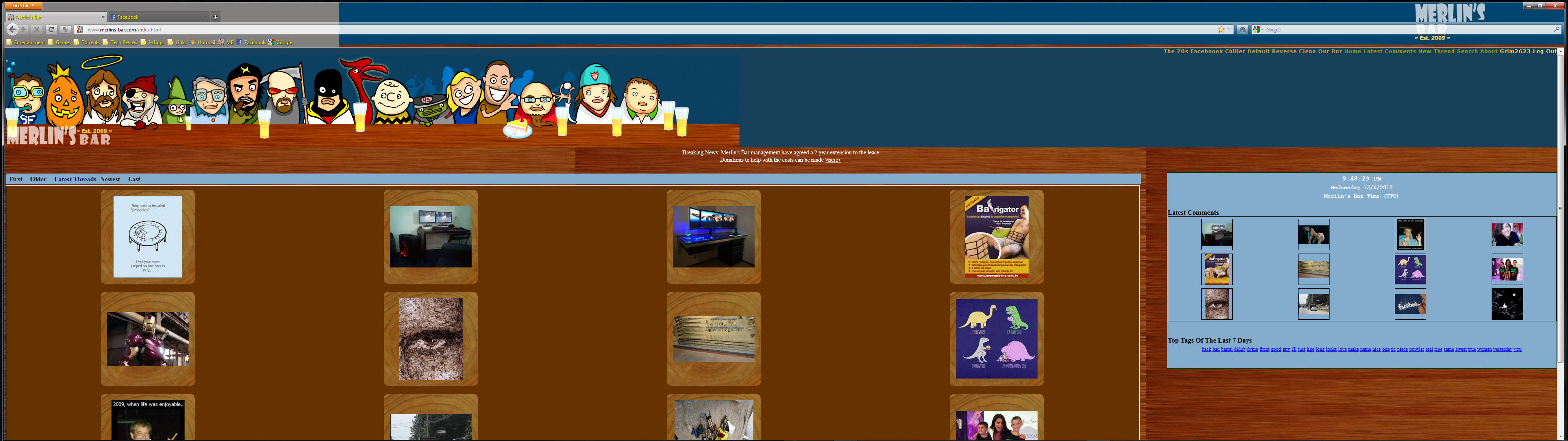Click the stop loading X button

pyautogui.click(x=36, y=29)
